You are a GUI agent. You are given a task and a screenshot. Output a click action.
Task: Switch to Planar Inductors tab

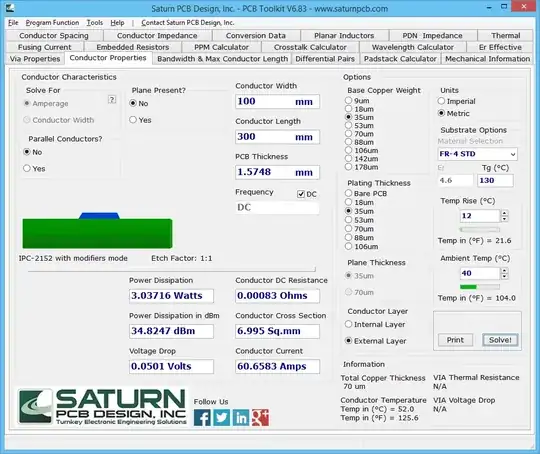[344, 35]
